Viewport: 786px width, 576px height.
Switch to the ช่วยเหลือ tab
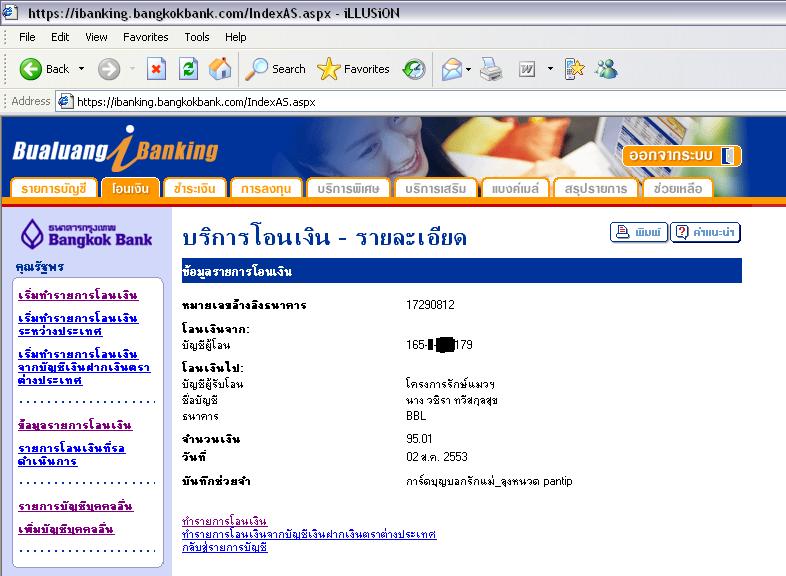tap(678, 188)
